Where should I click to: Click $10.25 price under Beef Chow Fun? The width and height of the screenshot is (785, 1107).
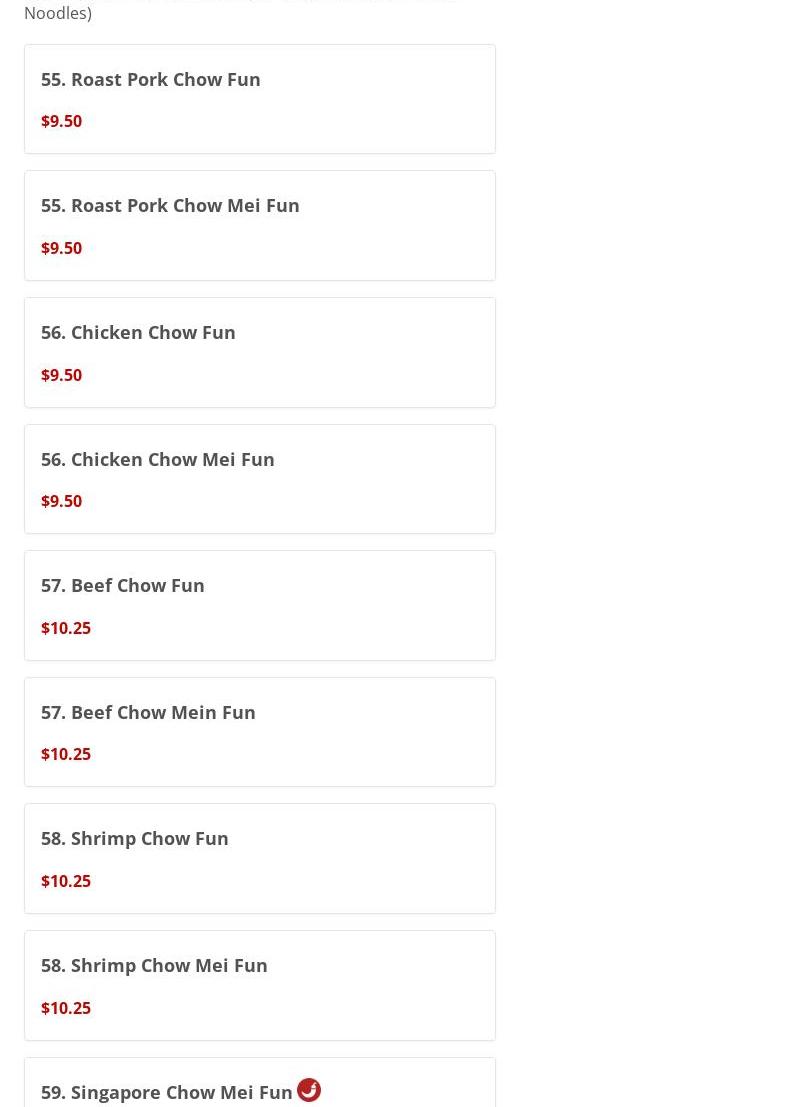66,628
